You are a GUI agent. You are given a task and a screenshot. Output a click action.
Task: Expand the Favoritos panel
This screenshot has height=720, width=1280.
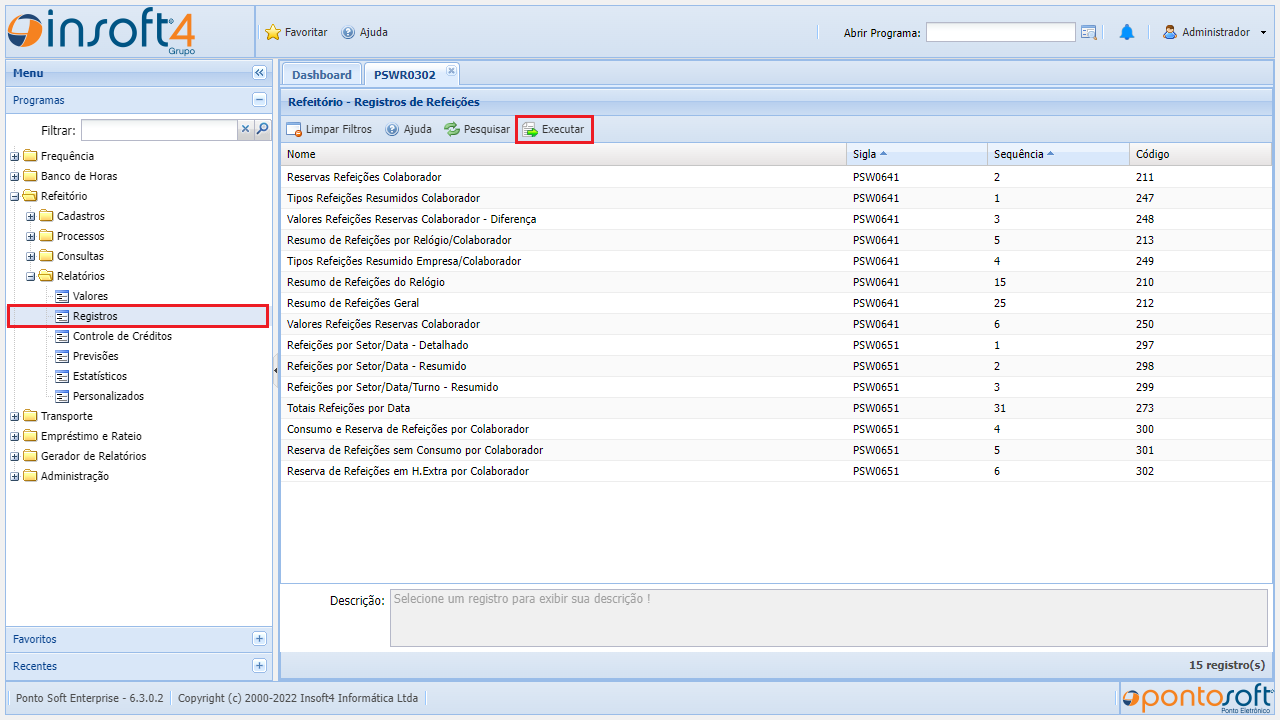(259, 639)
